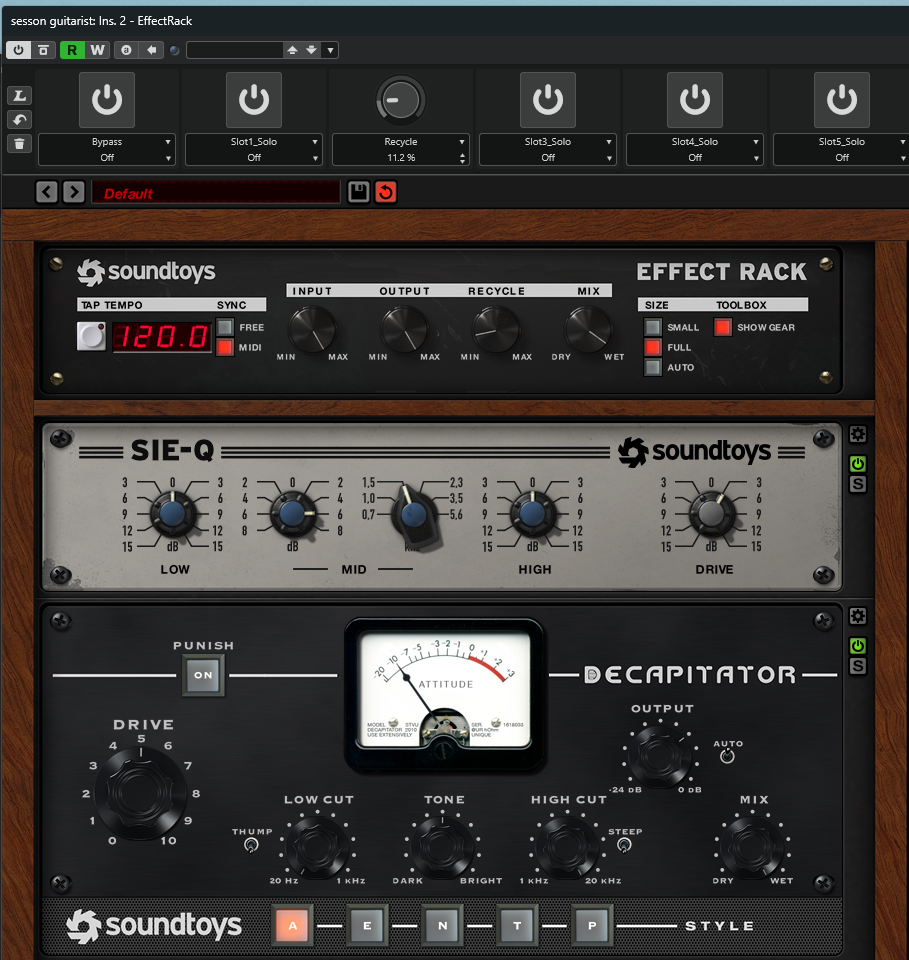This screenshot has width=909, height=960.
Task: Solo the SIE-Q slot
Action: (x=858, y=484)
